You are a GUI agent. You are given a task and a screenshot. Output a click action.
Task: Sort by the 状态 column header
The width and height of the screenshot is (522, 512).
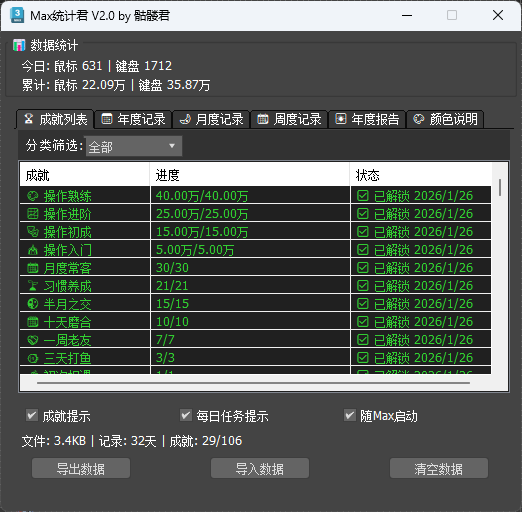click(x=421, y=175)
